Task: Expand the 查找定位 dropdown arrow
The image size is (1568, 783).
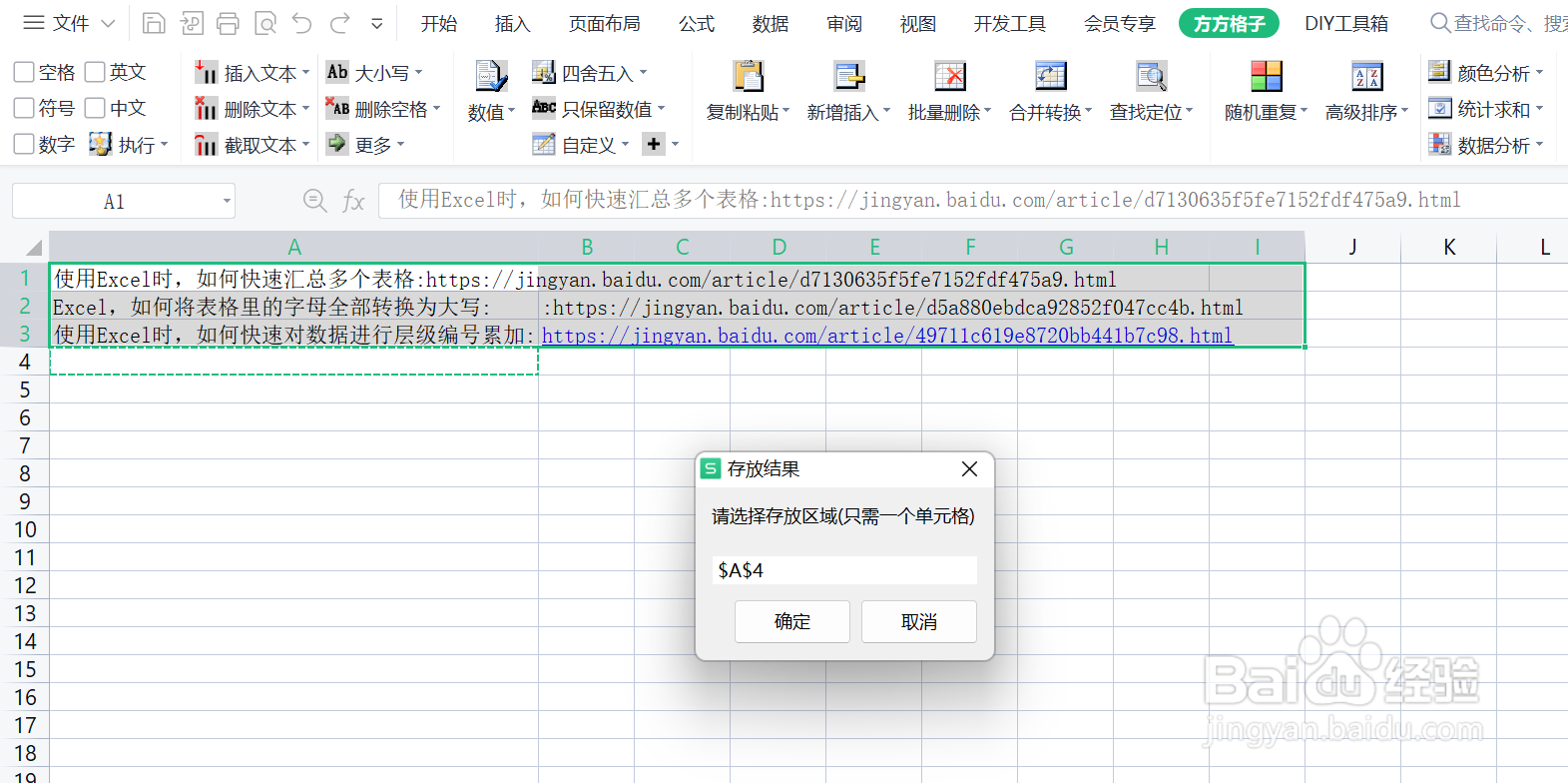Action: tap(1189, 111)
